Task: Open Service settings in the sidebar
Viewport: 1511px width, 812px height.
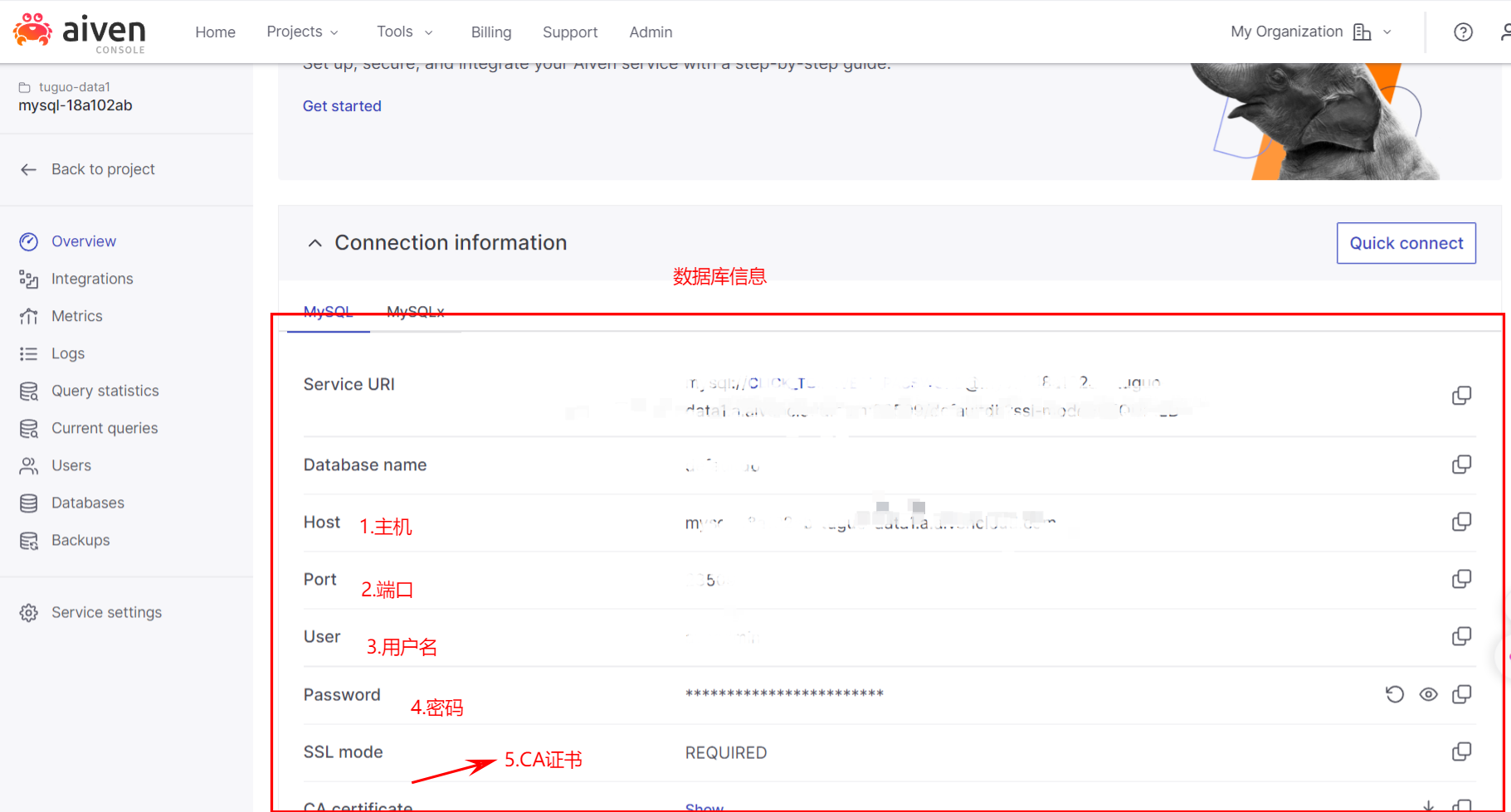Action: [x=106, y=612]
